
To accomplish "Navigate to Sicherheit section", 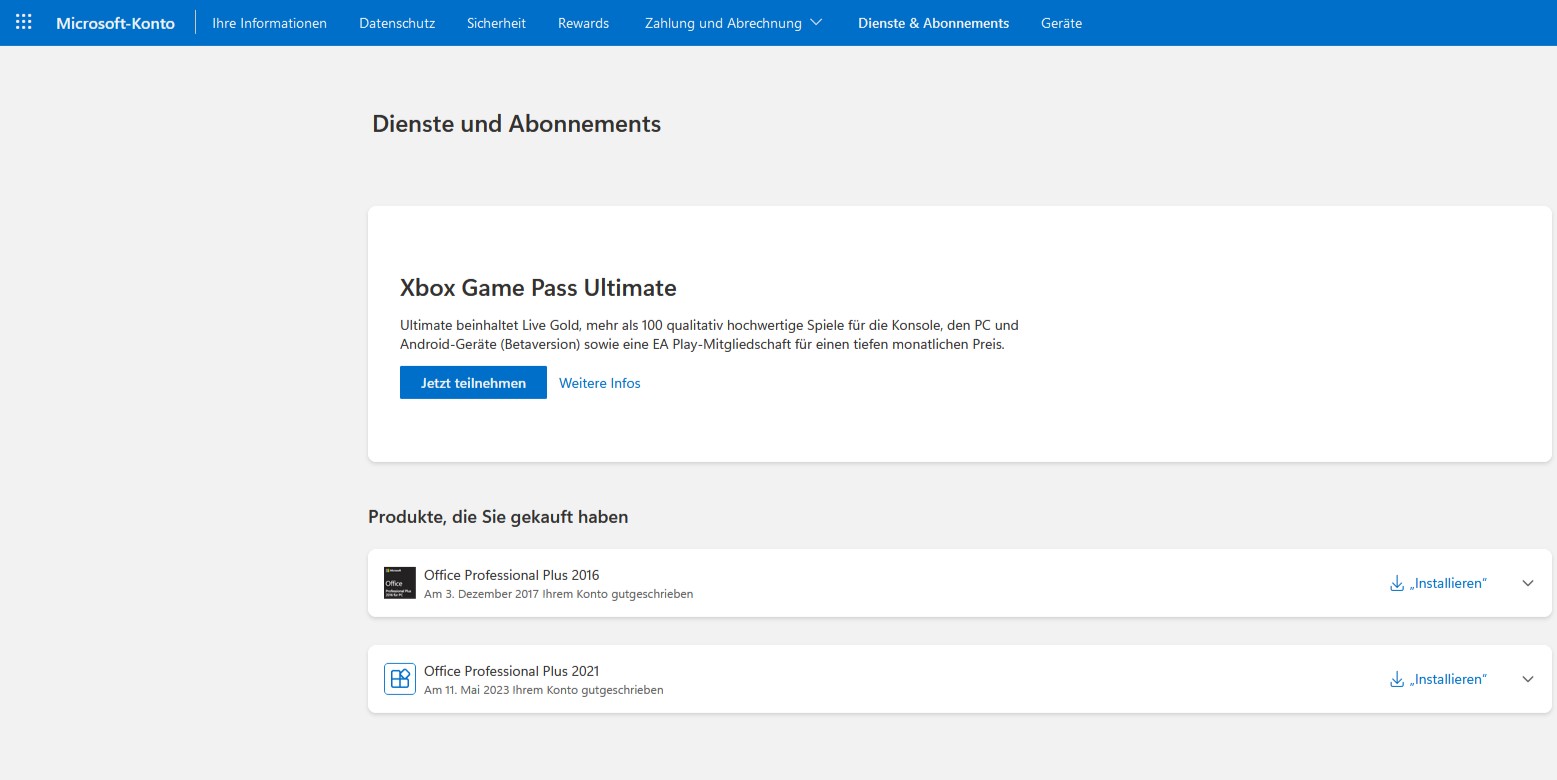I will point(496,23).
